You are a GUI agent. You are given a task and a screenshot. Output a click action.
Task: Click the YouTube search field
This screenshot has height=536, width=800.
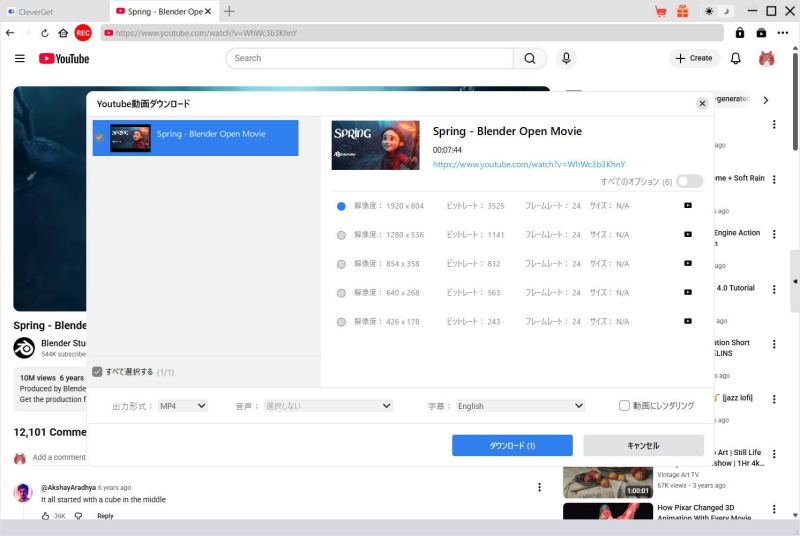point(369,59)
